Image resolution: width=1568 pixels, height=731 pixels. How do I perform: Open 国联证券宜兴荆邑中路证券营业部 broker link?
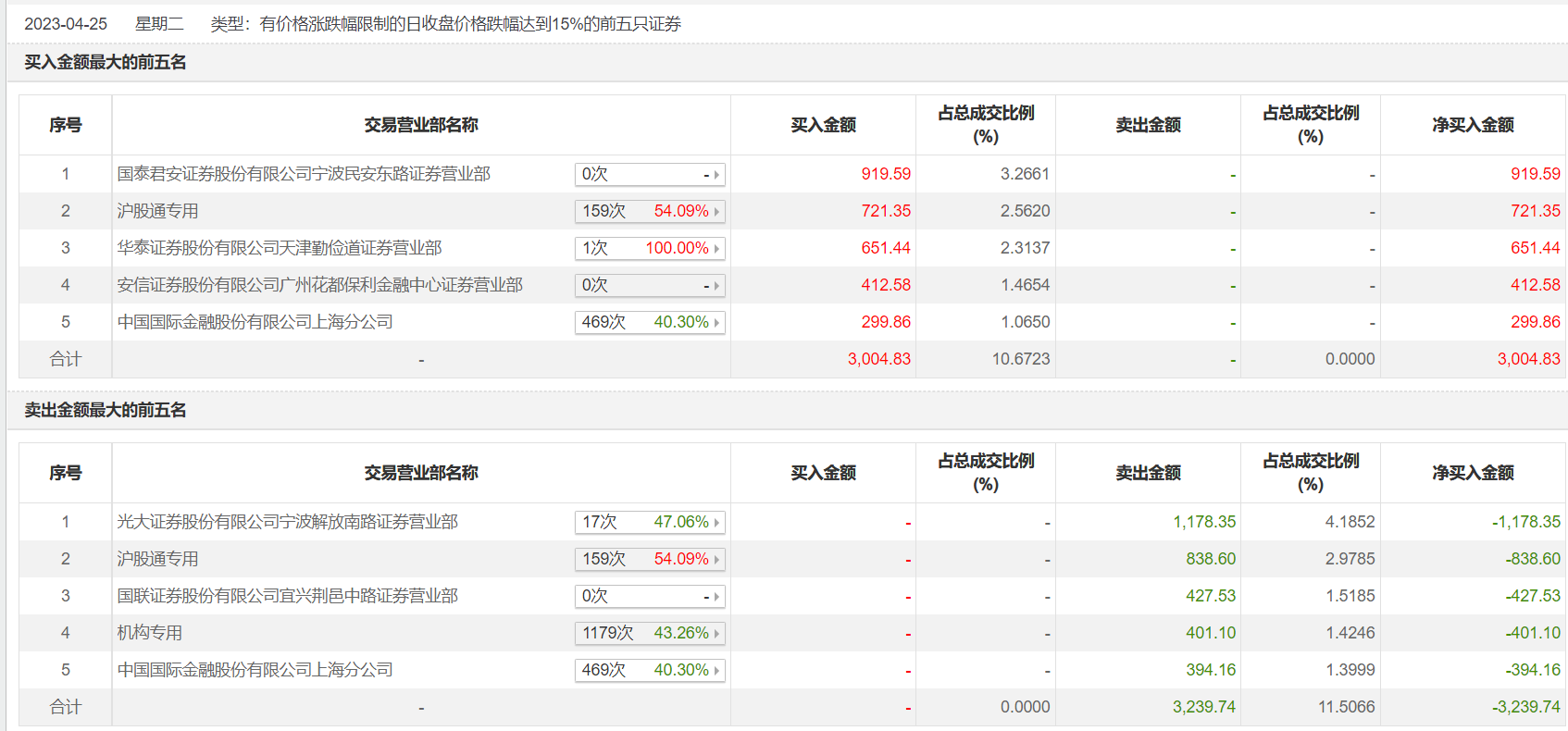[x=288, y=596]
